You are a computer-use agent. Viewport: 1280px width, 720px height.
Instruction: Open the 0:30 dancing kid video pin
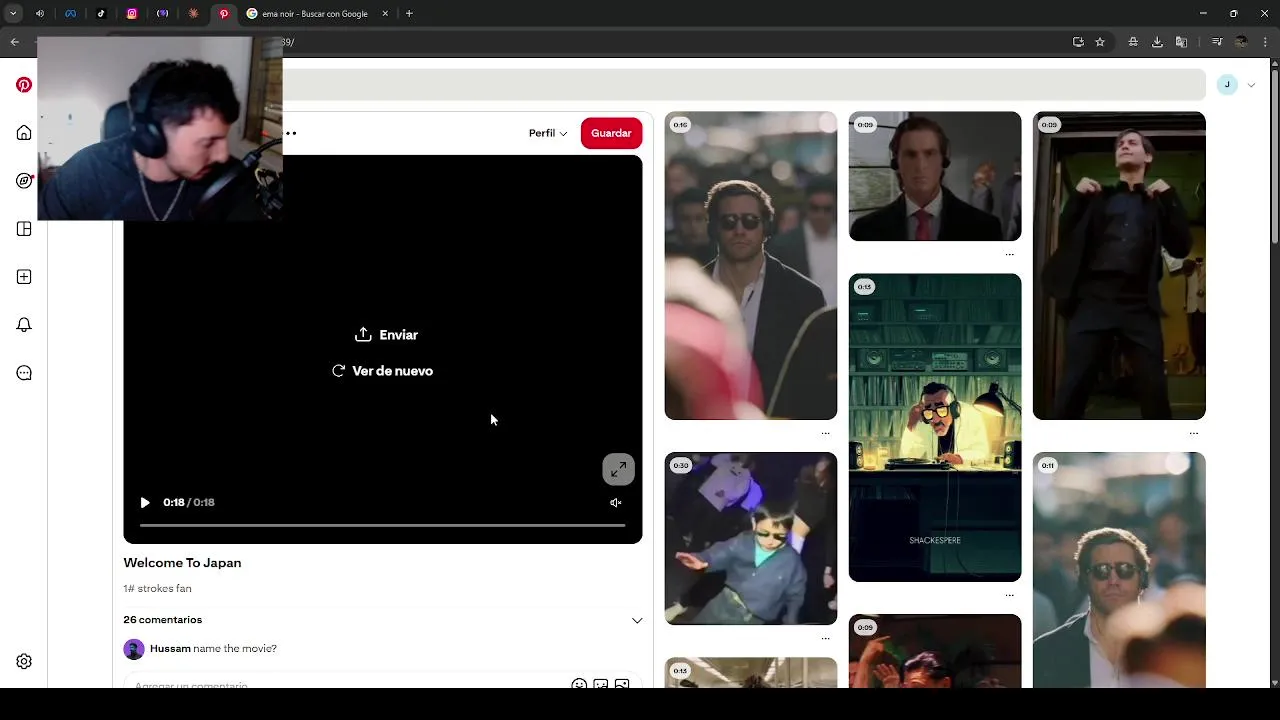(751, 539)
